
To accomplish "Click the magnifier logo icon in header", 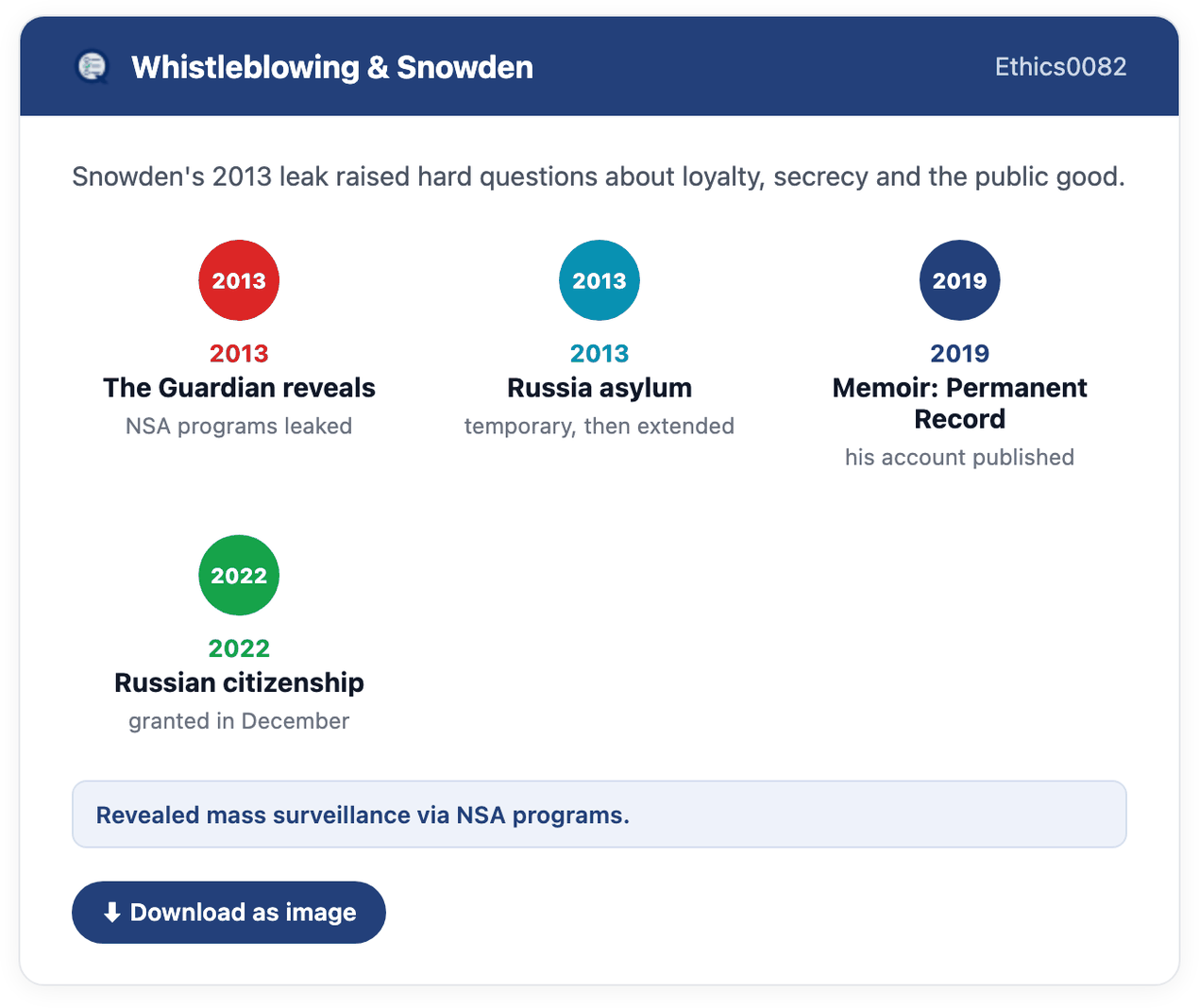I will tap(92, 67).
